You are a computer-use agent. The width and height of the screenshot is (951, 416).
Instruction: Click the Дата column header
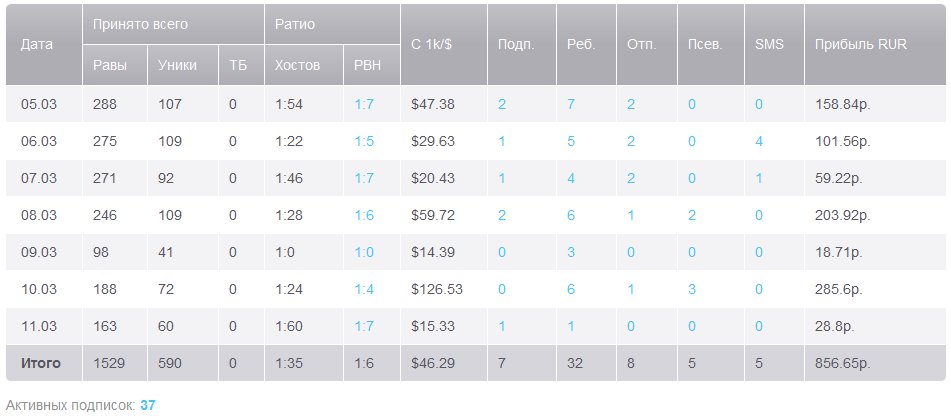(x=37, y=45)
